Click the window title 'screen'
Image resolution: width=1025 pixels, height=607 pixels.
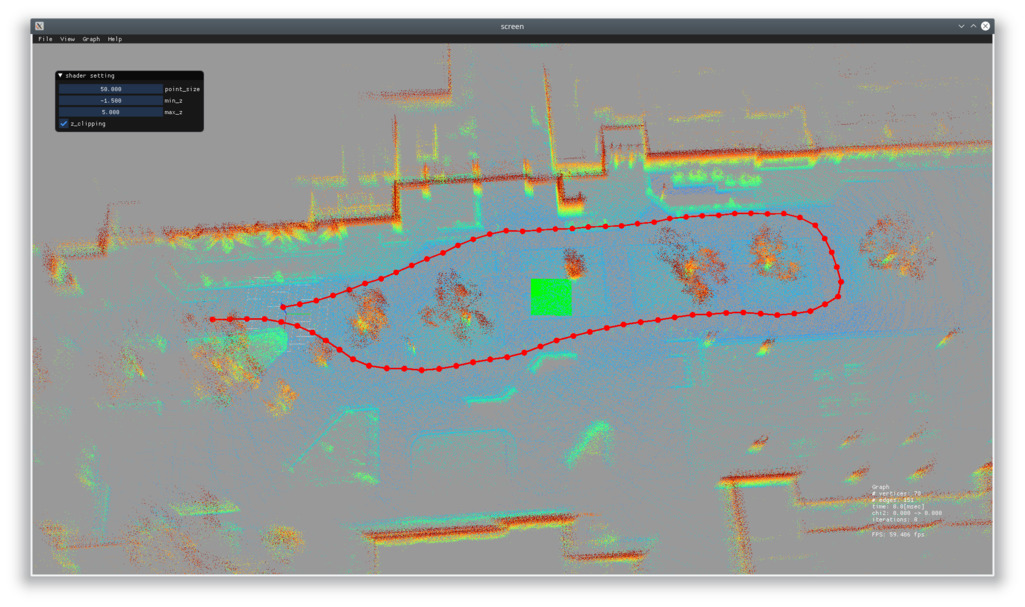coord(512,27)
